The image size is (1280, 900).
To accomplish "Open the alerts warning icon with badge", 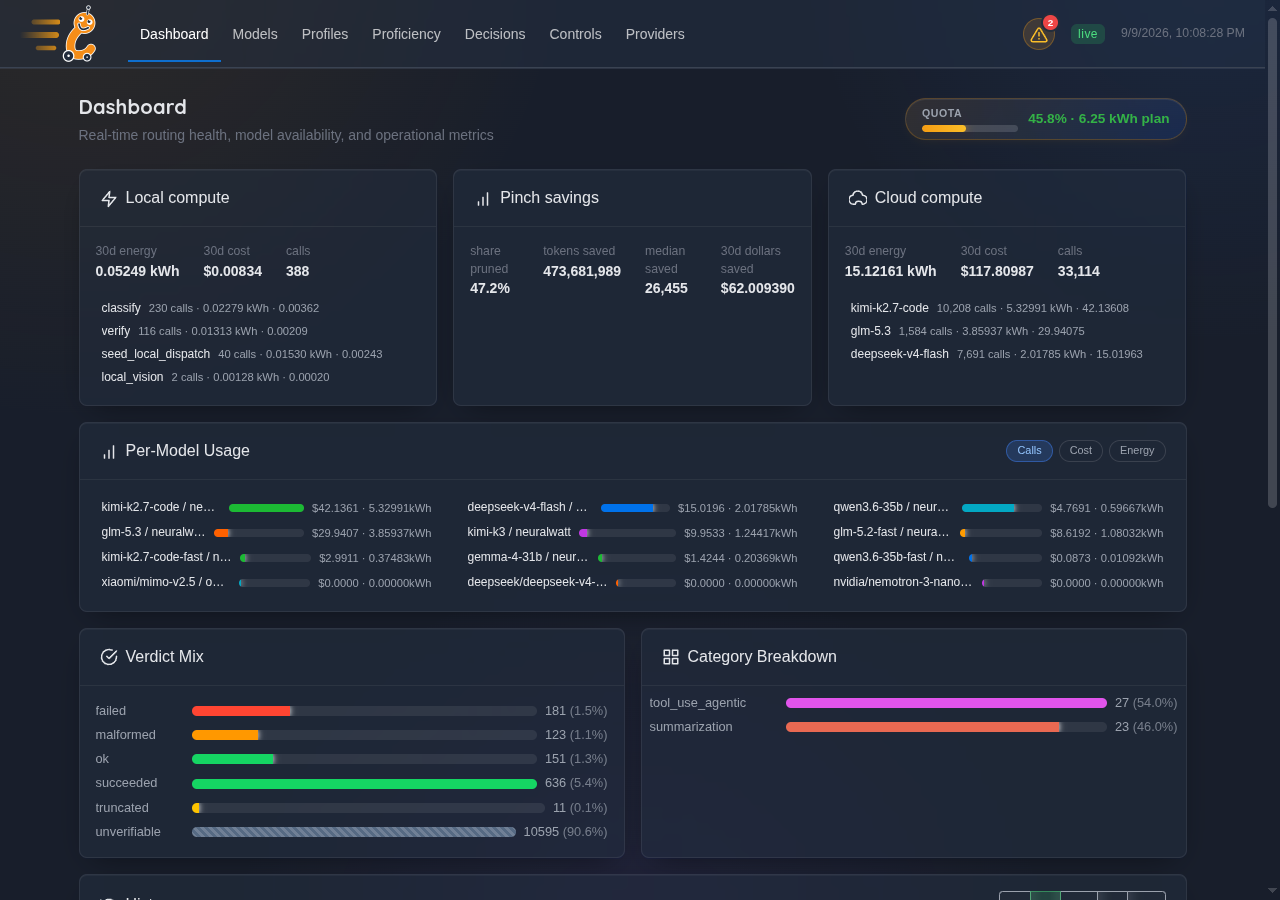I will coord(1039,34).
